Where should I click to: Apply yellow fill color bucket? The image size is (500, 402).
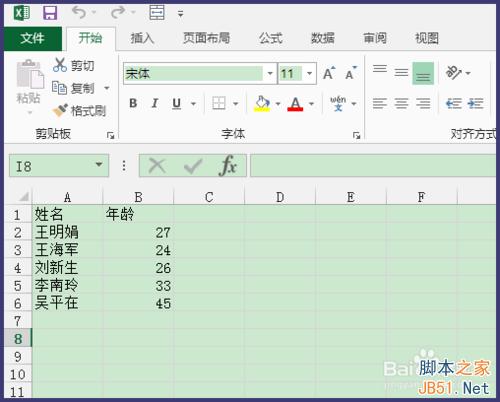point(262,104)
